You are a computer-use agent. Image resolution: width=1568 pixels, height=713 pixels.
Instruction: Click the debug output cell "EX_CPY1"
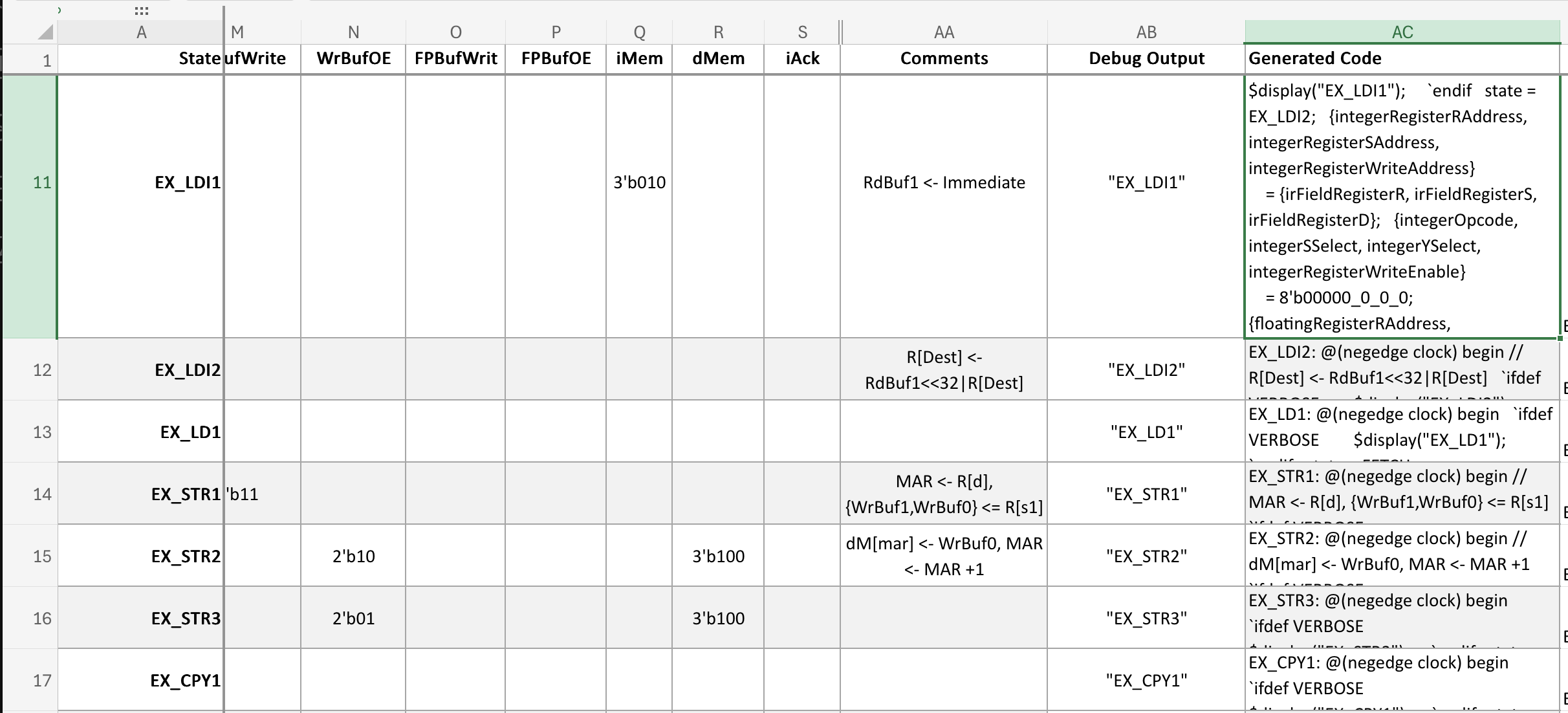1146,681
